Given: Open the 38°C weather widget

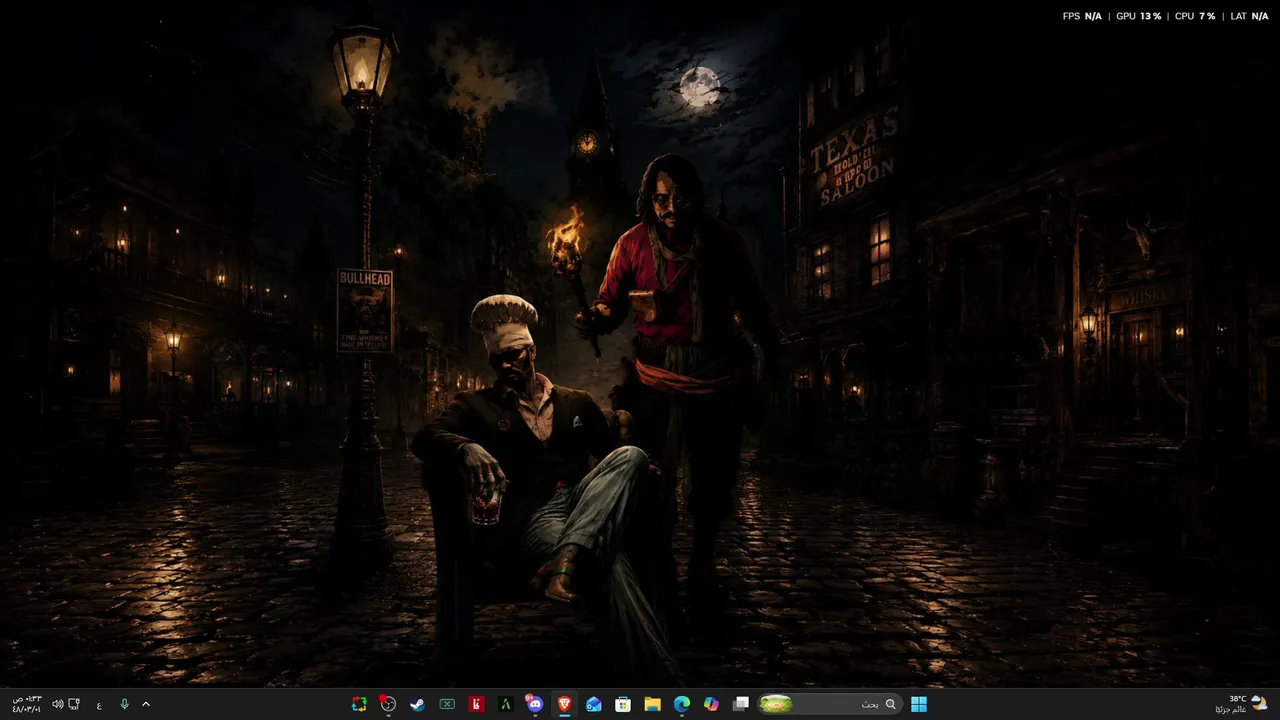Looking at the screenshot, I should click(x=1243, y=704).
